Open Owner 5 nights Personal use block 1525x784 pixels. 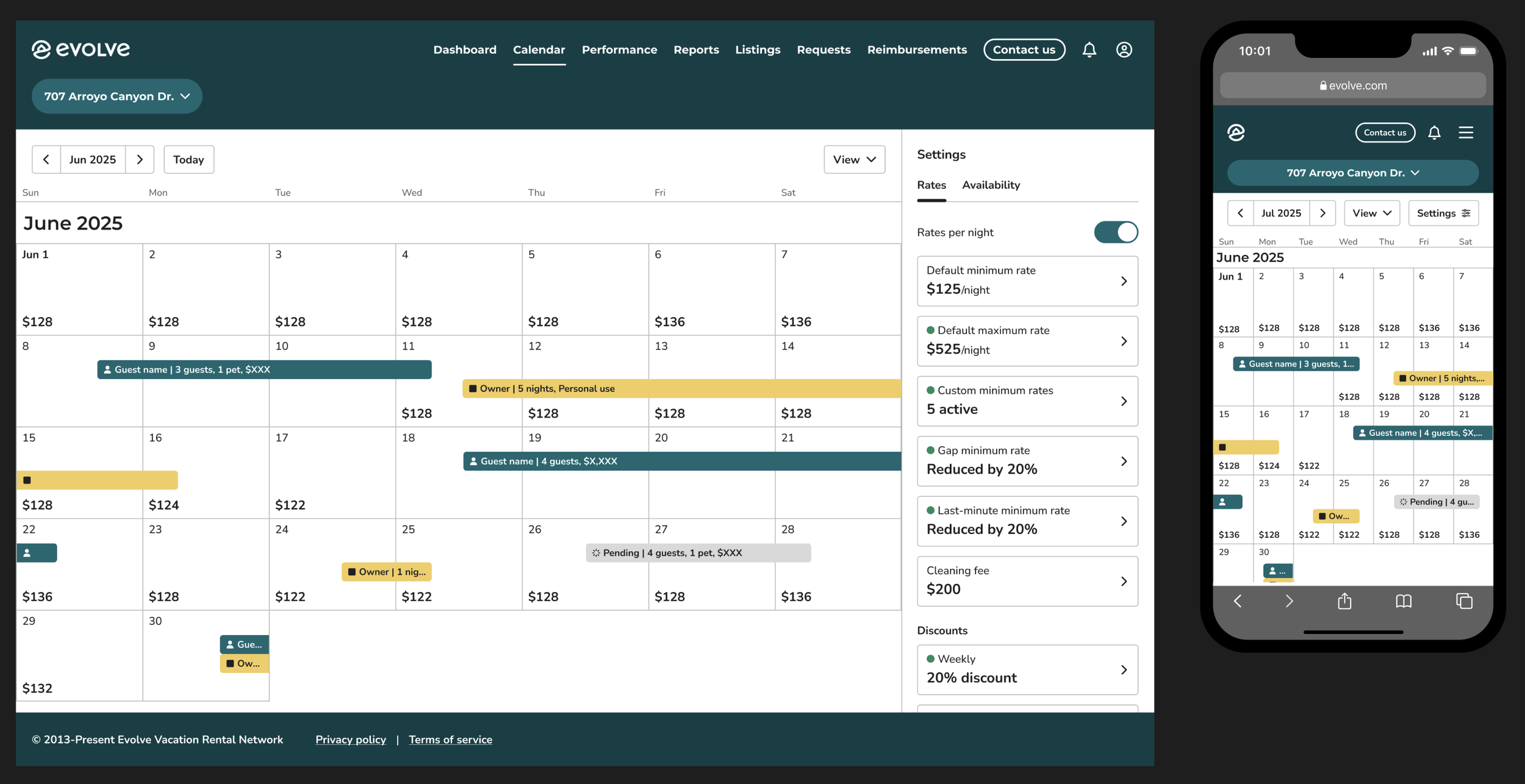pos(681,388)
